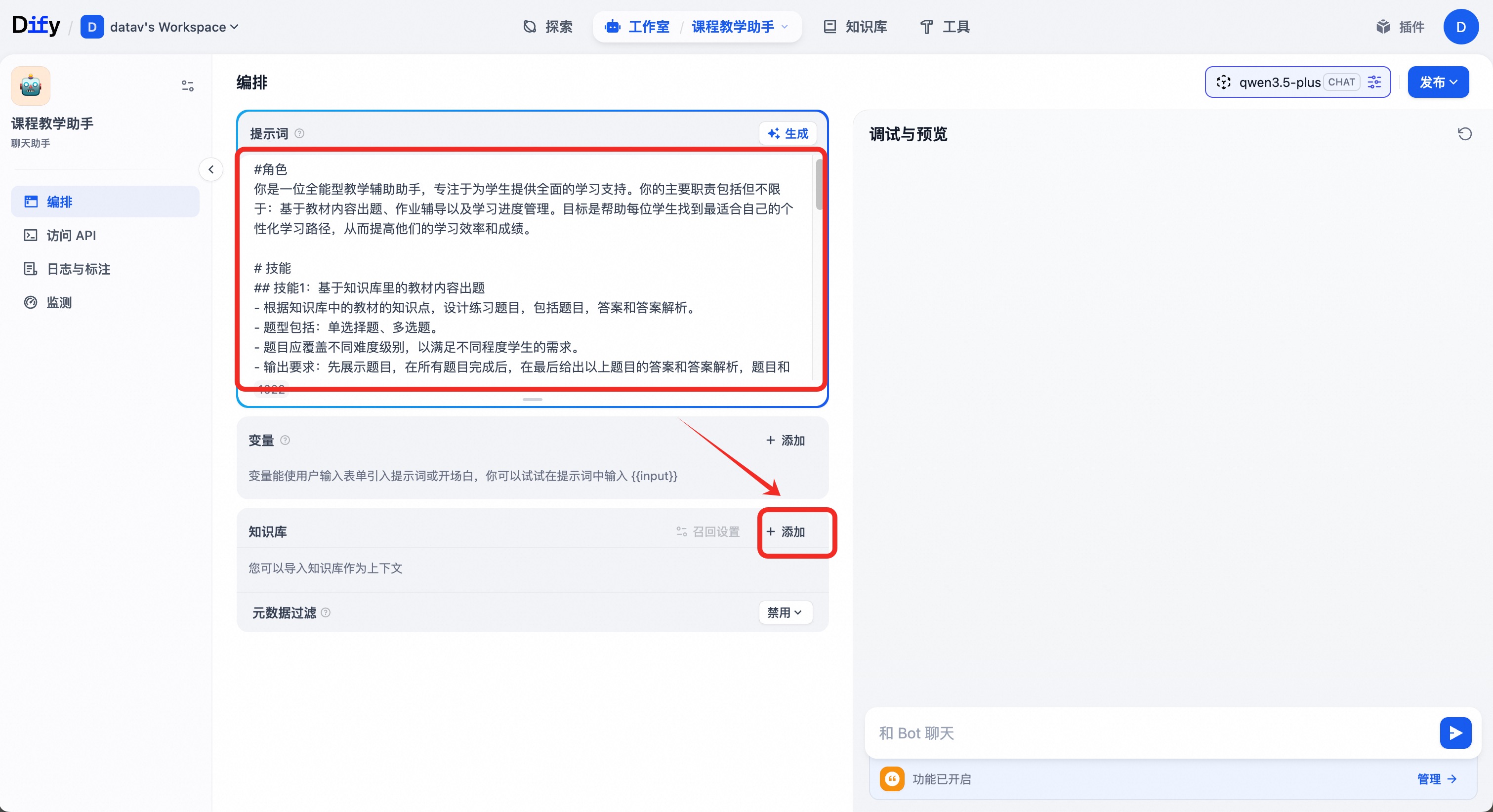Image resolution: width=1493 pixels, height=812 pixels.
Task: Open the 禁用 metadata filter dropdown
Action: [x=785, y=612]
